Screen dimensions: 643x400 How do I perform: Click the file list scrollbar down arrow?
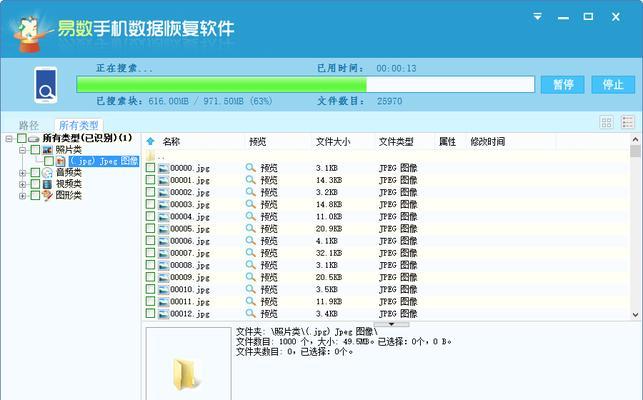[x=635, y=315]
